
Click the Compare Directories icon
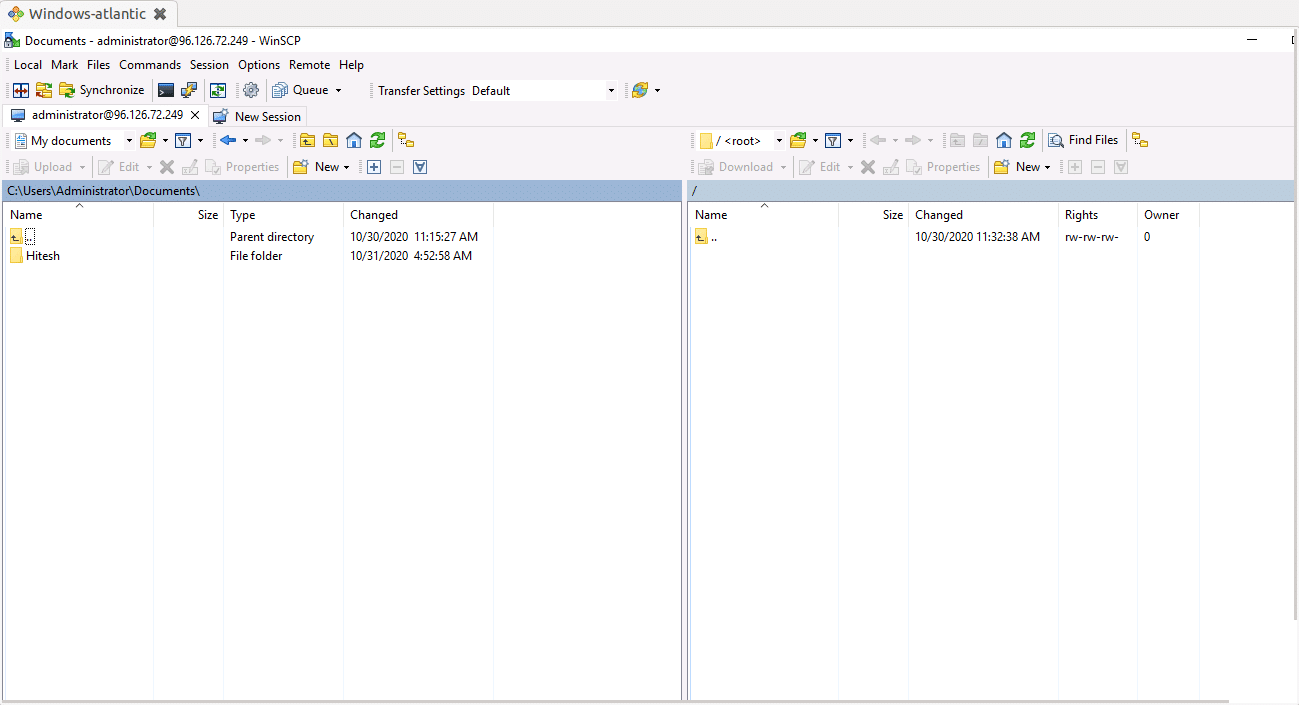20,90
